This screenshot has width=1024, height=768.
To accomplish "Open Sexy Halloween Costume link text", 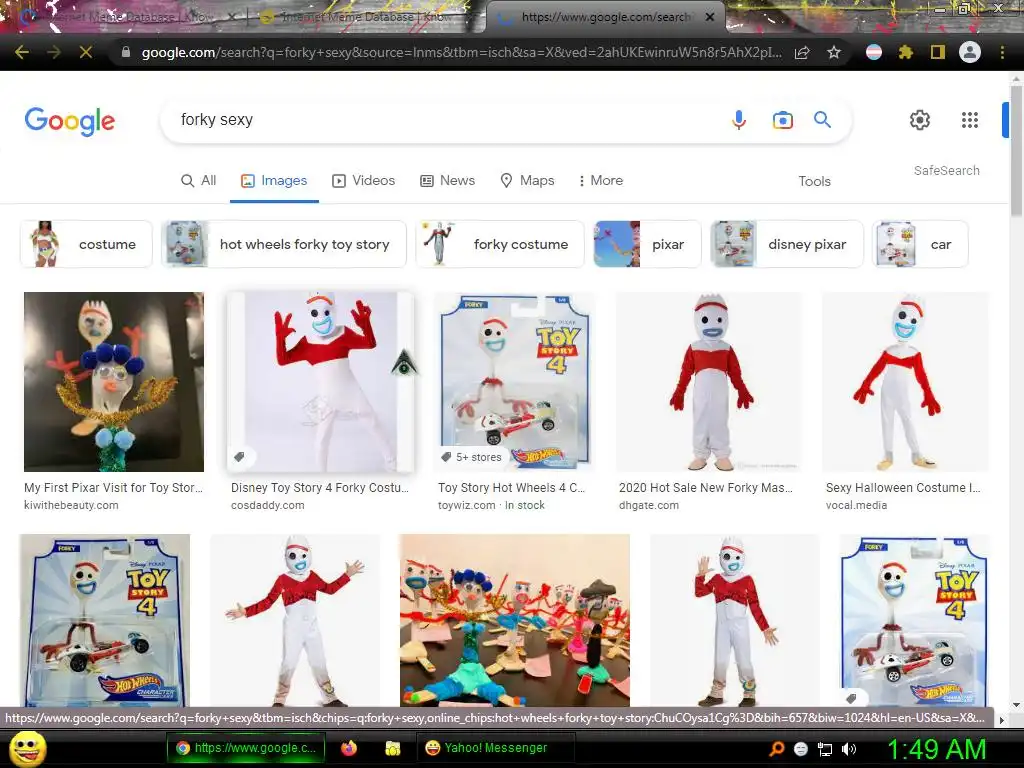I will [903, 488].
